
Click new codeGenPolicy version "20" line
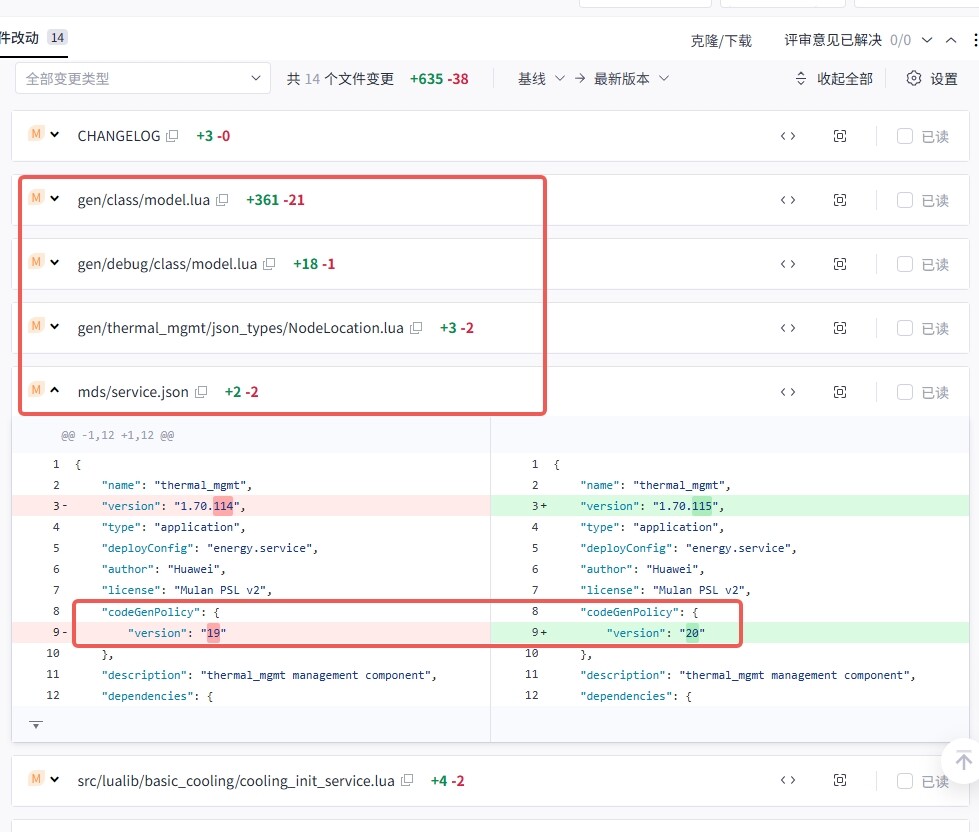click(730, 632)
